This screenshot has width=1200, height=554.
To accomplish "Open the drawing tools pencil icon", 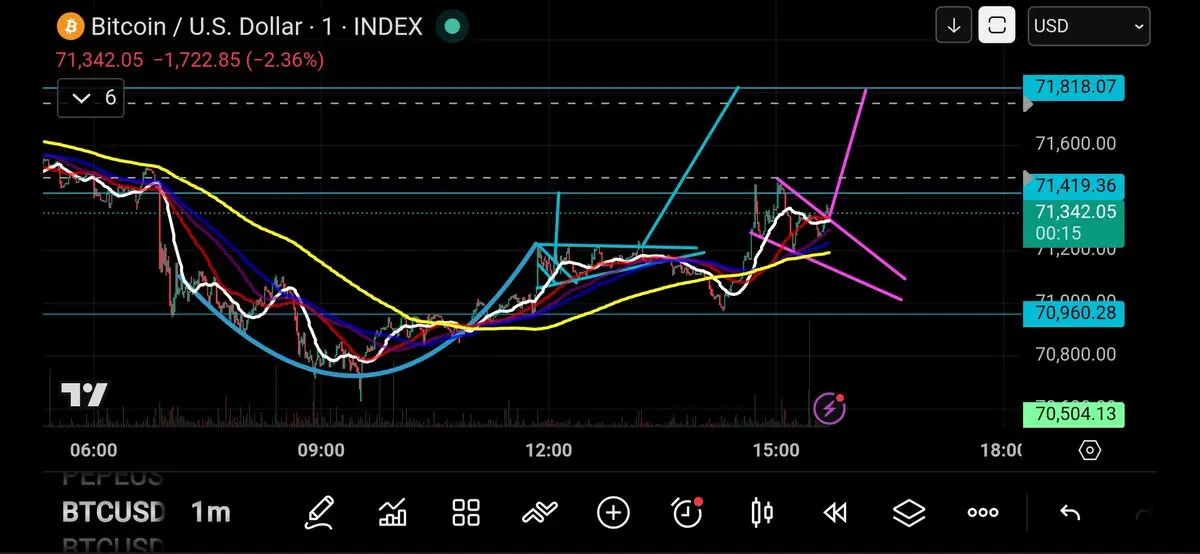I will click(x=319, y=513).
